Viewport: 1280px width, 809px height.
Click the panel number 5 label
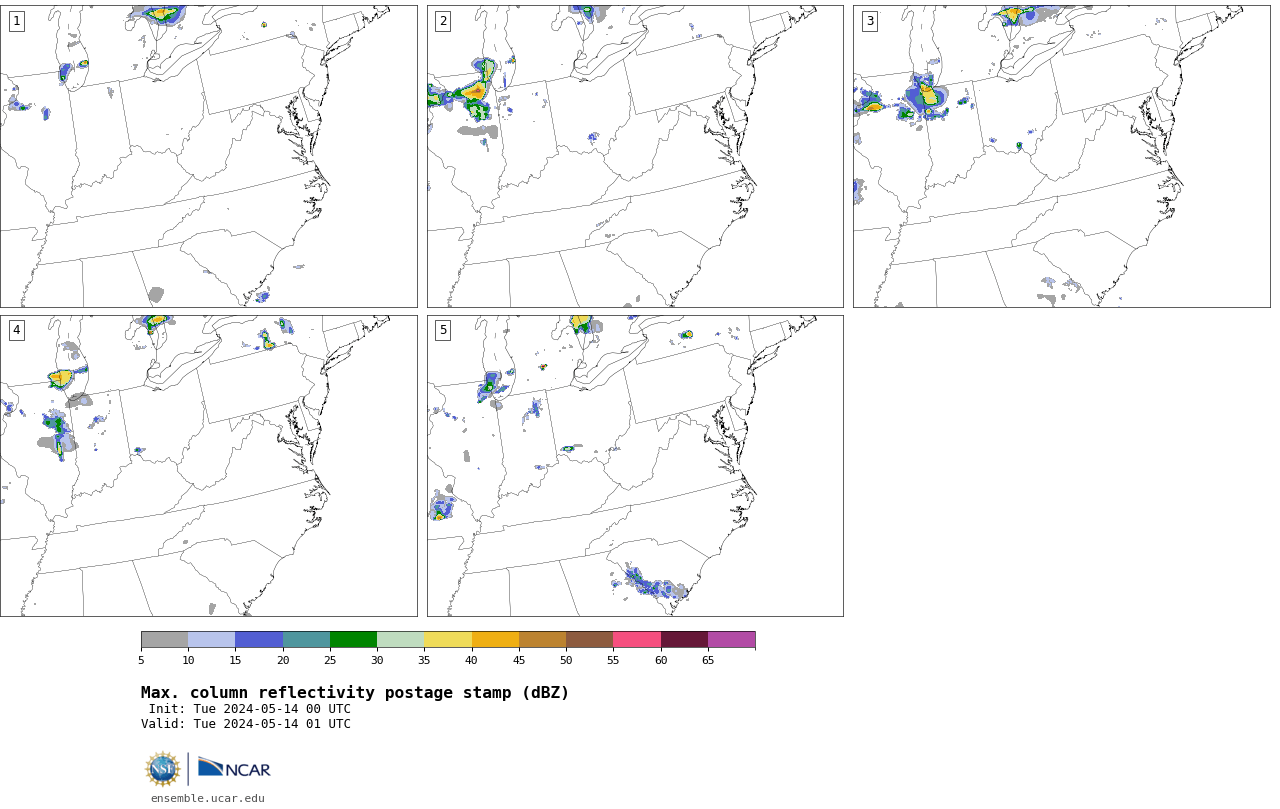(443, 330)
